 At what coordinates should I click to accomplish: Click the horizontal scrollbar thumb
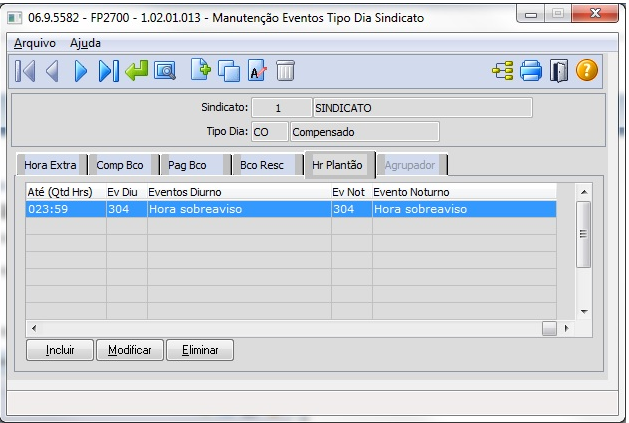(x=549, y=328)
